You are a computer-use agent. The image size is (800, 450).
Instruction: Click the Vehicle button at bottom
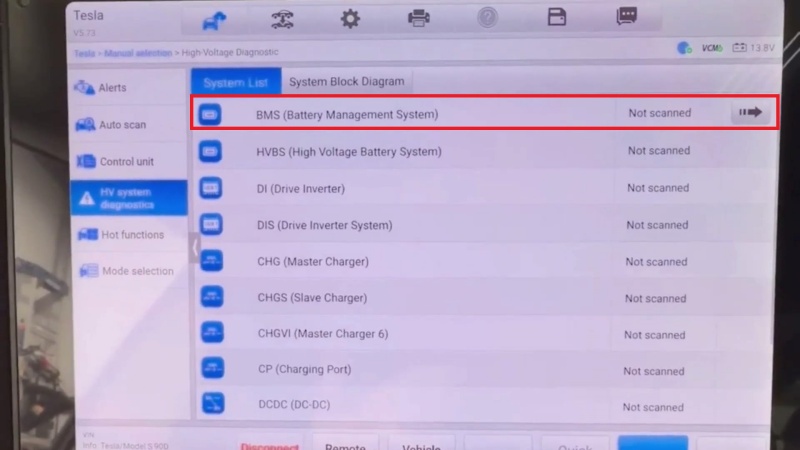(421, 444)
